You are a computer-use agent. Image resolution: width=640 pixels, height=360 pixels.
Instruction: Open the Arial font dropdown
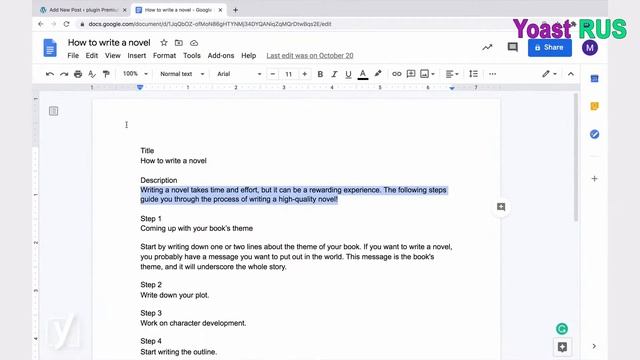[x=239, y=74]
